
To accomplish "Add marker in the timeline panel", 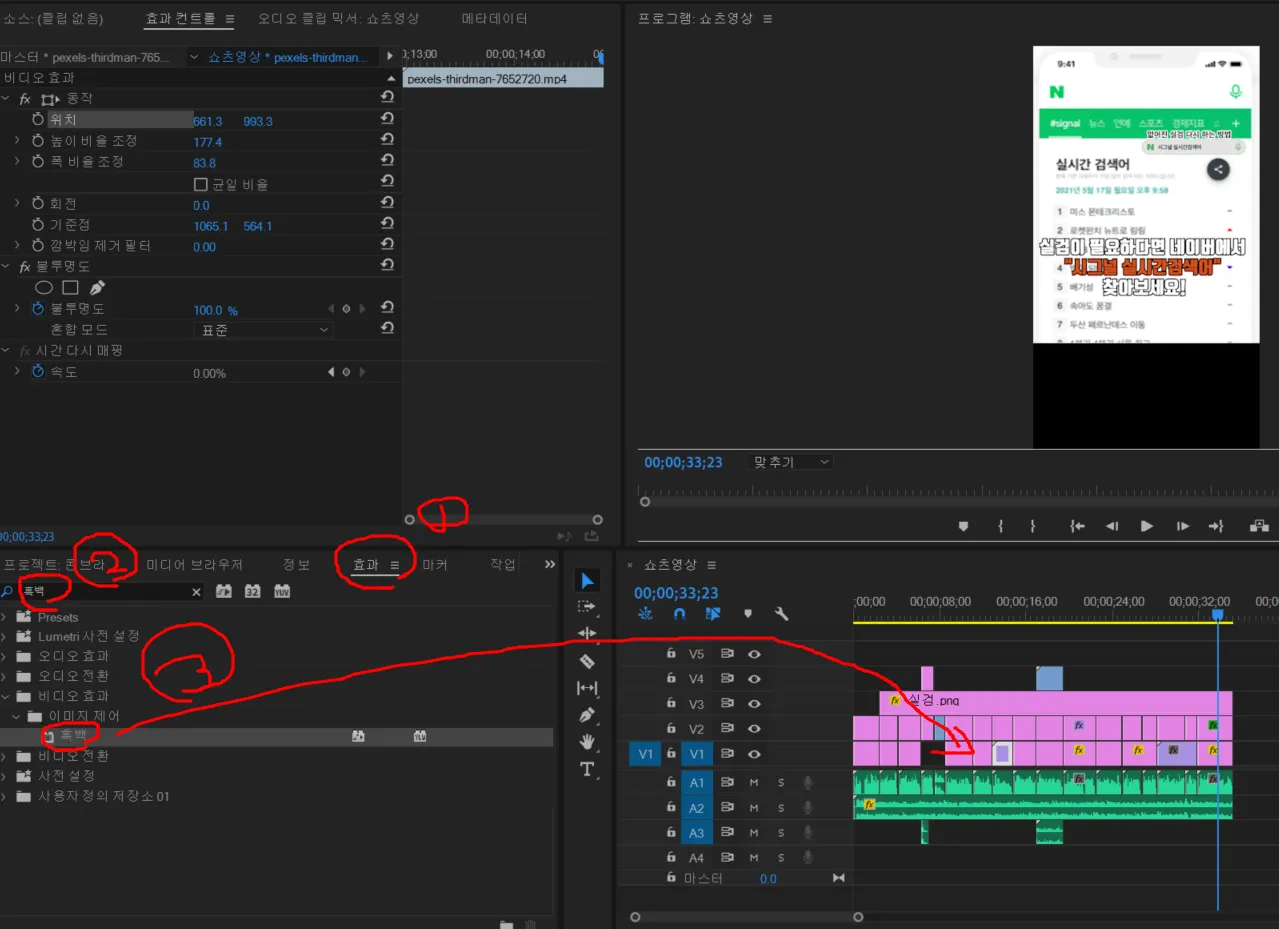I will [x=747, y=614].
